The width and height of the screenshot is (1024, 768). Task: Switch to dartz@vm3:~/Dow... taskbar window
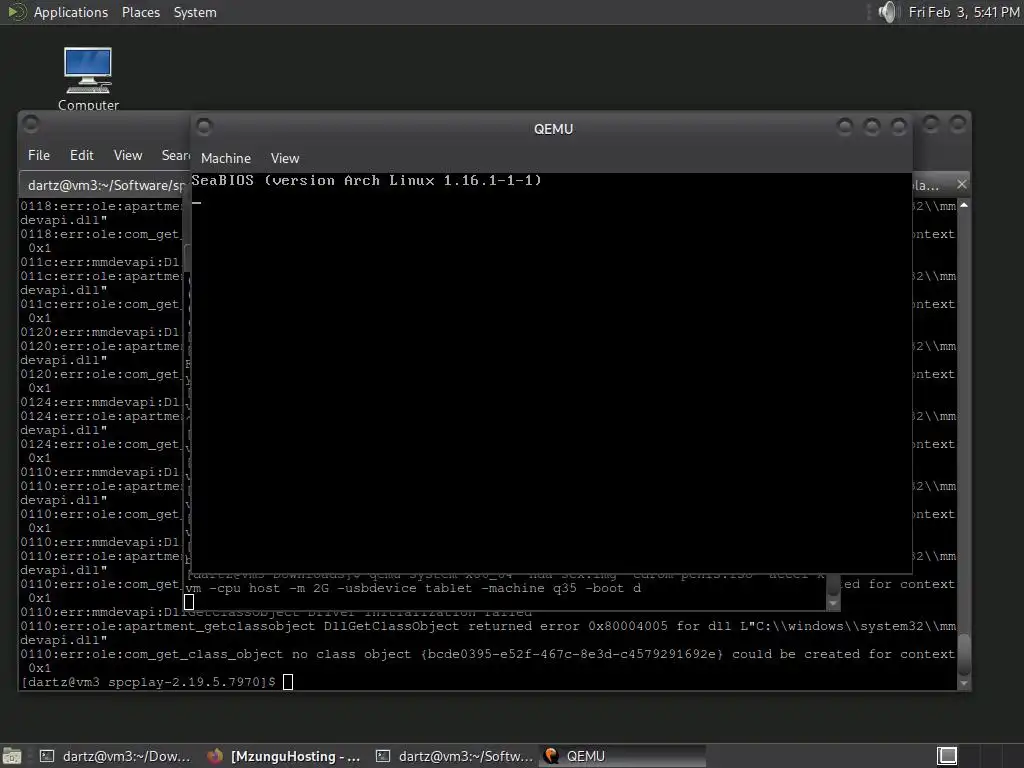tap(115, 756)
